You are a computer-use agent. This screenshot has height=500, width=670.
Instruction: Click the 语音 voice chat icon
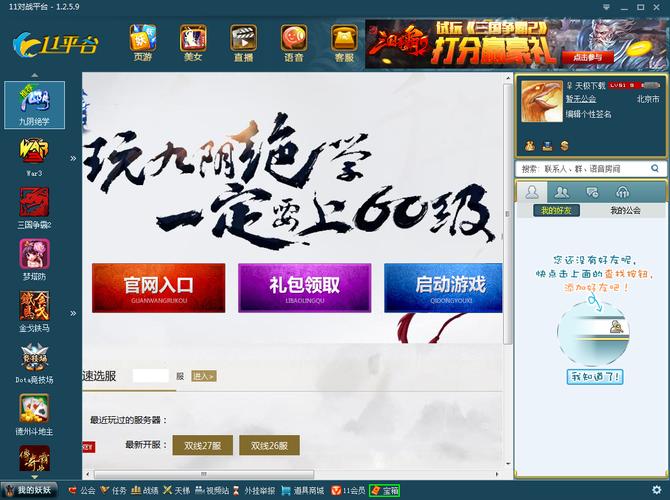(x=293, y=44)
